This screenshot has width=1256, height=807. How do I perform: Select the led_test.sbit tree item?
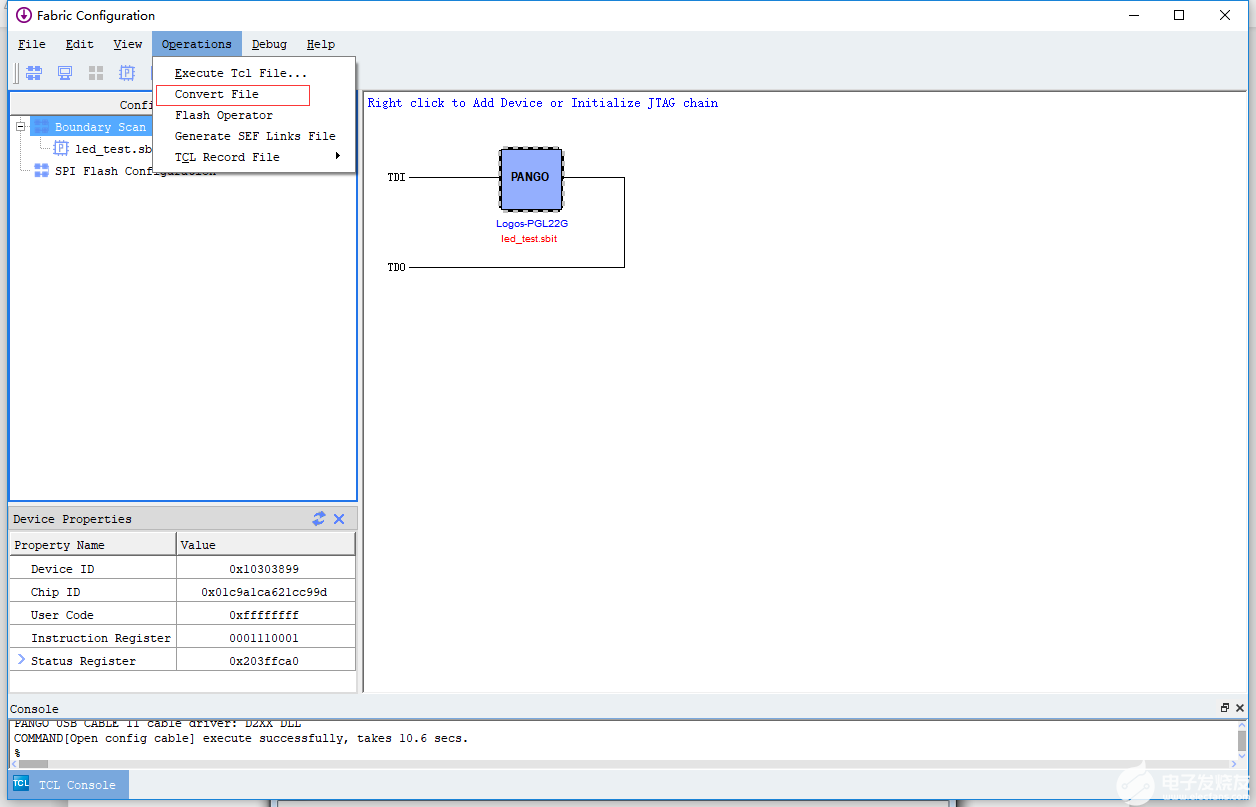click(113, 149)
